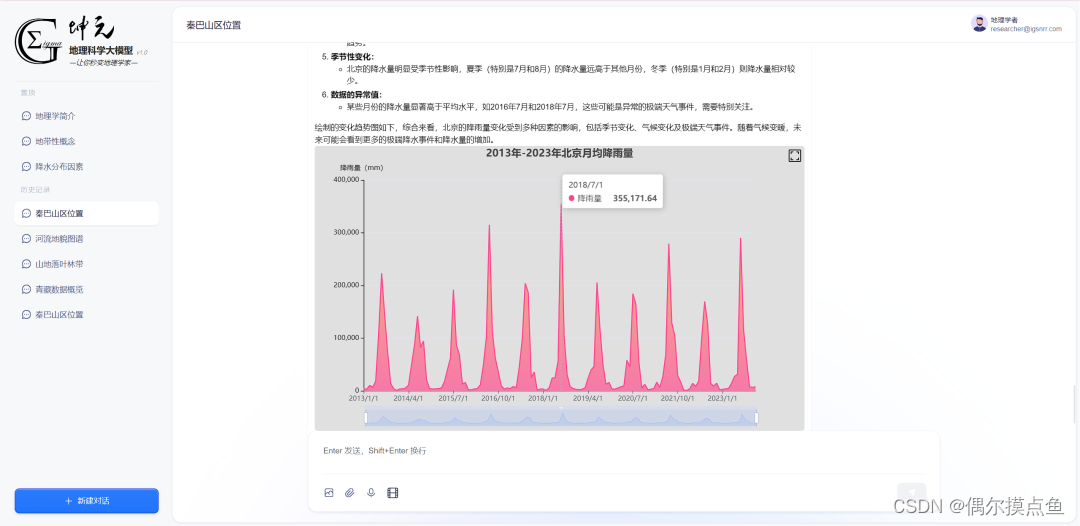Click the chart title 2013年-2023年北京月均降雨量
The height and width of the screenshot is (526, 1080).
coord(559,154)
